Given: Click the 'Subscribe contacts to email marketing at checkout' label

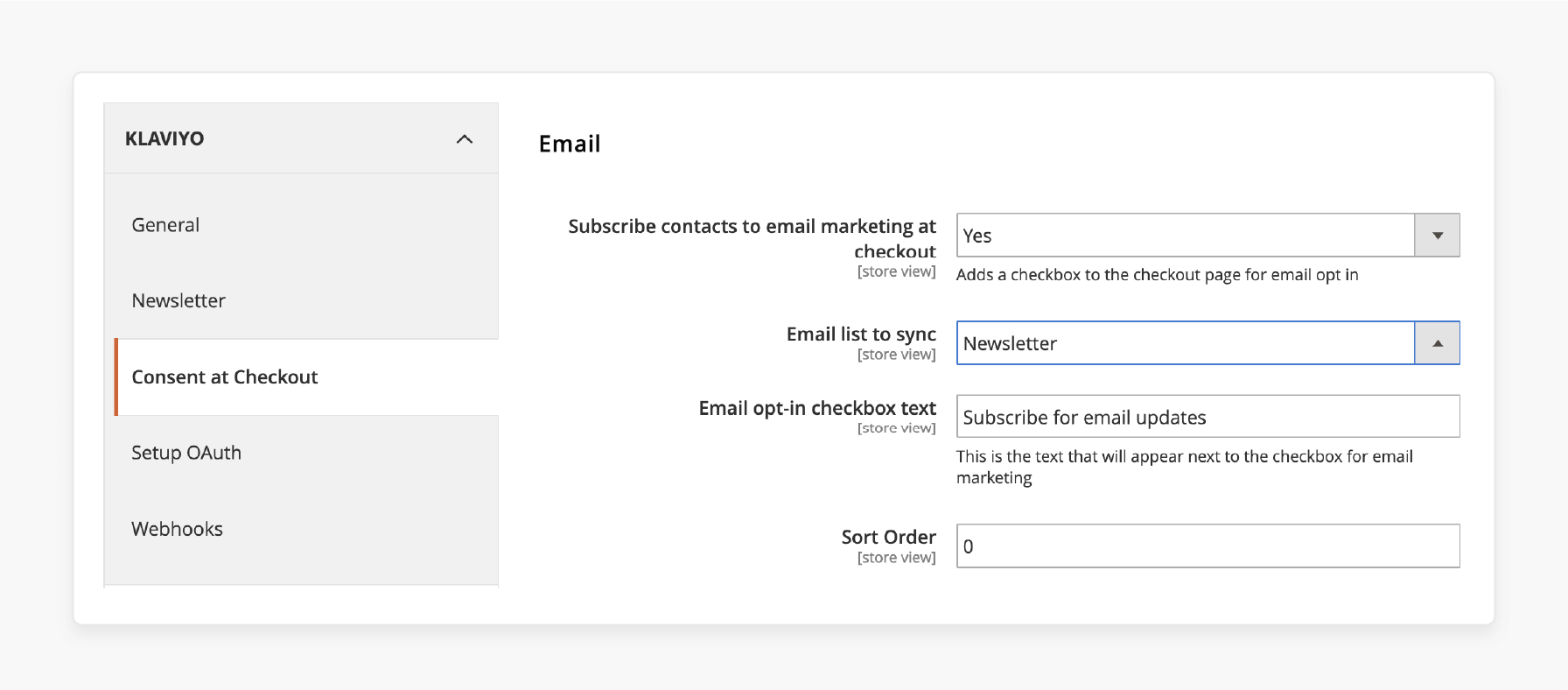Looking at the screenshot, I should (x=752, y=238).
